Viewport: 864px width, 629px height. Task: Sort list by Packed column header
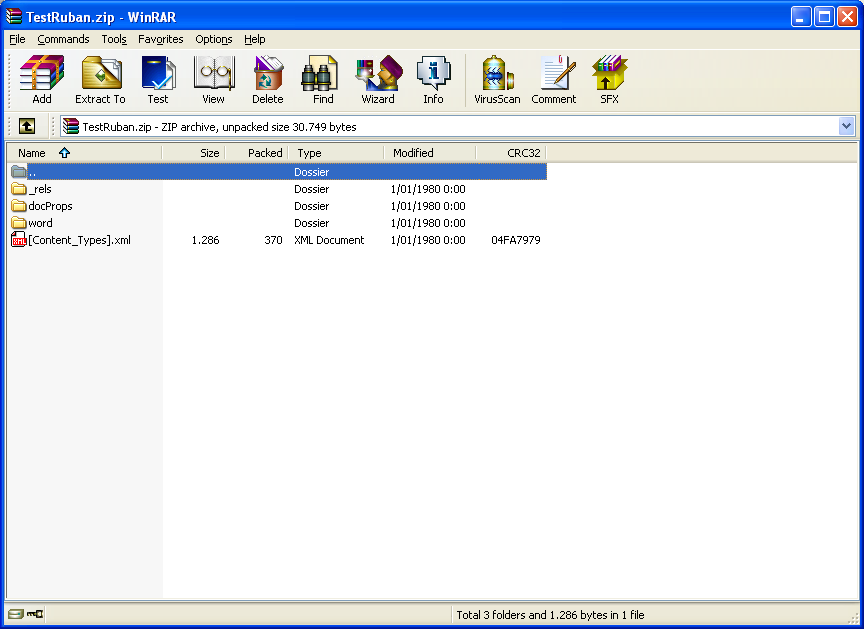click(x=265, y=153)
